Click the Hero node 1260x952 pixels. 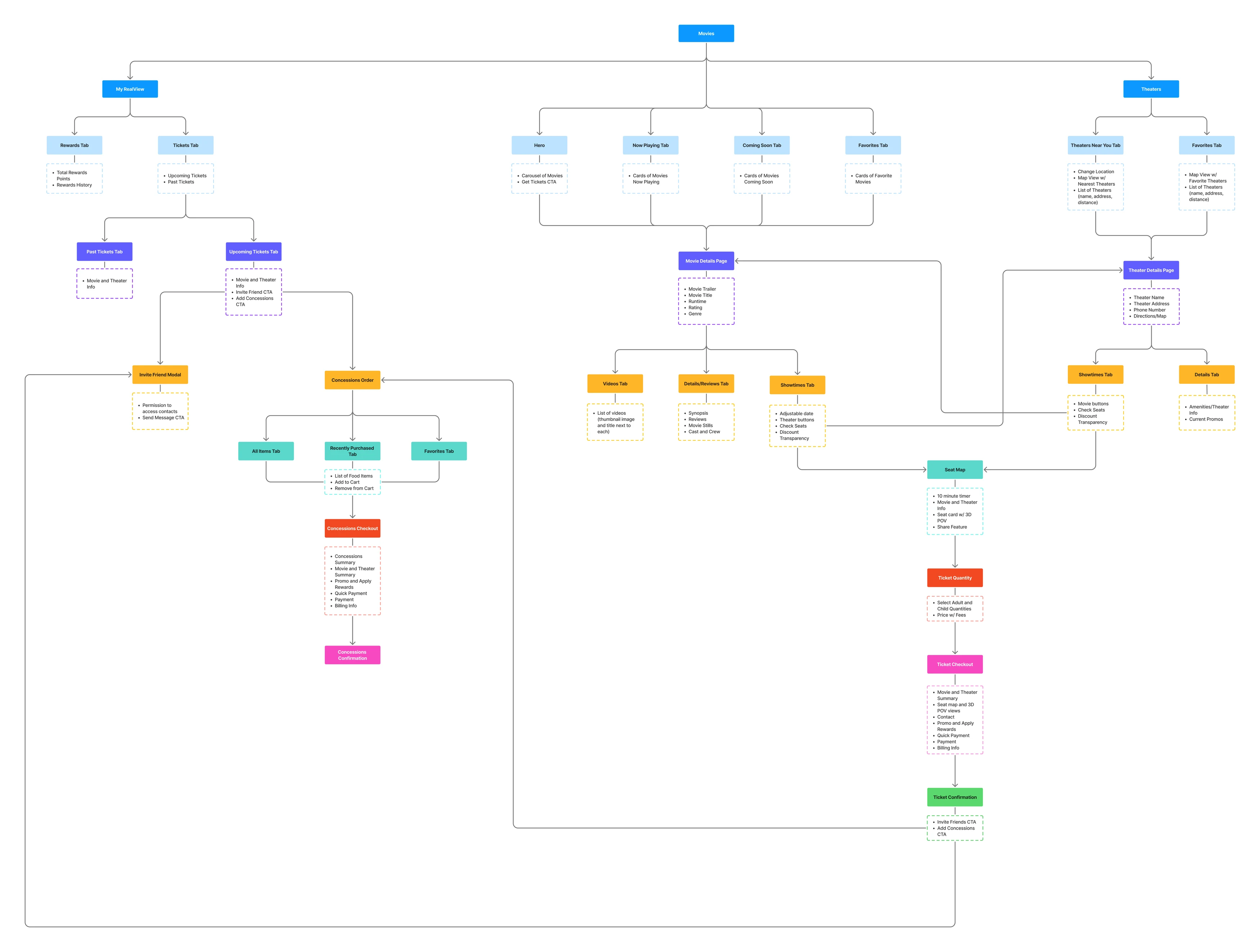(x=539, y=145)
